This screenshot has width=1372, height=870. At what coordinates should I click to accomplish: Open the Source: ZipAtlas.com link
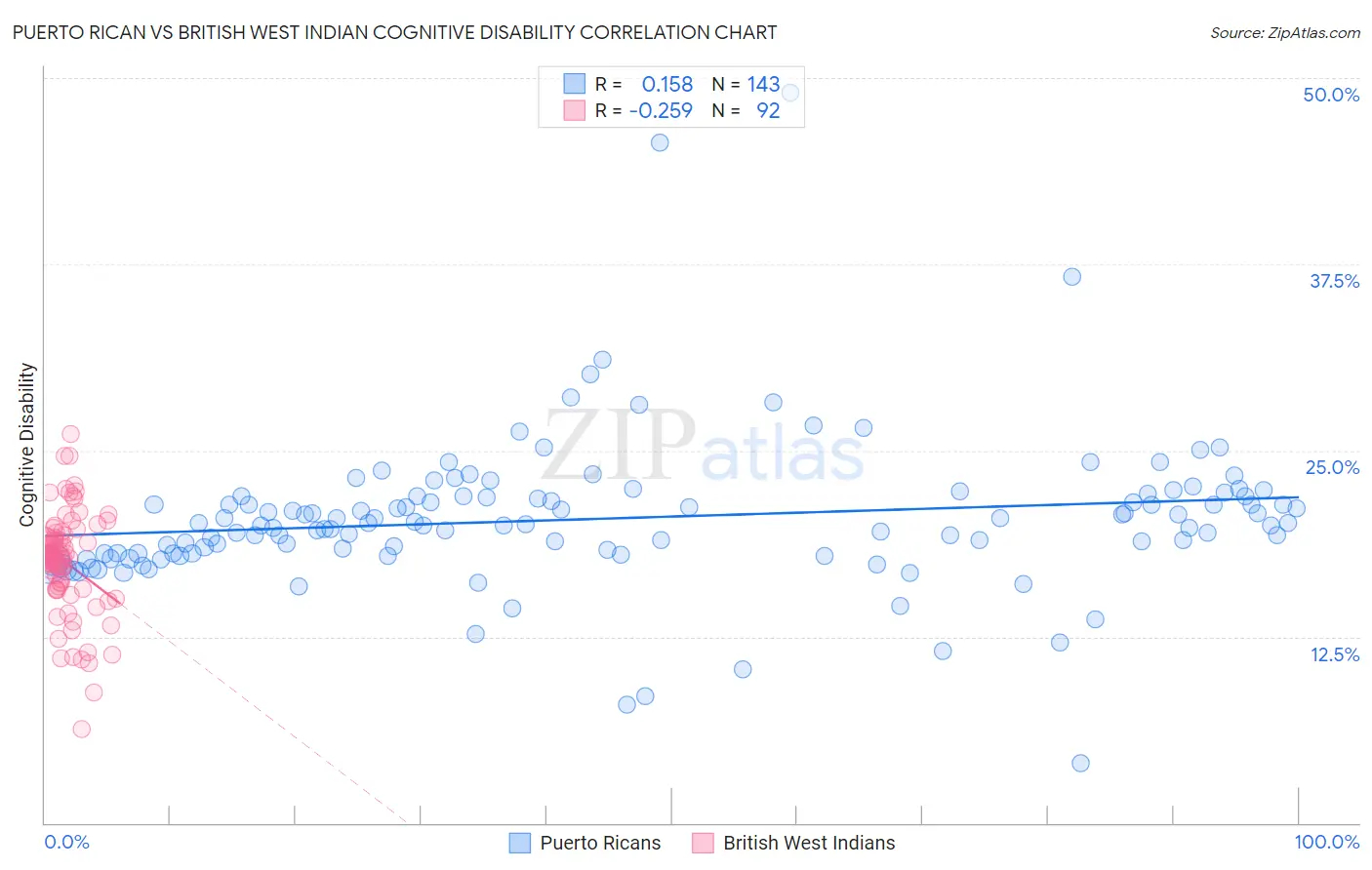click(x=1285, y=32)
